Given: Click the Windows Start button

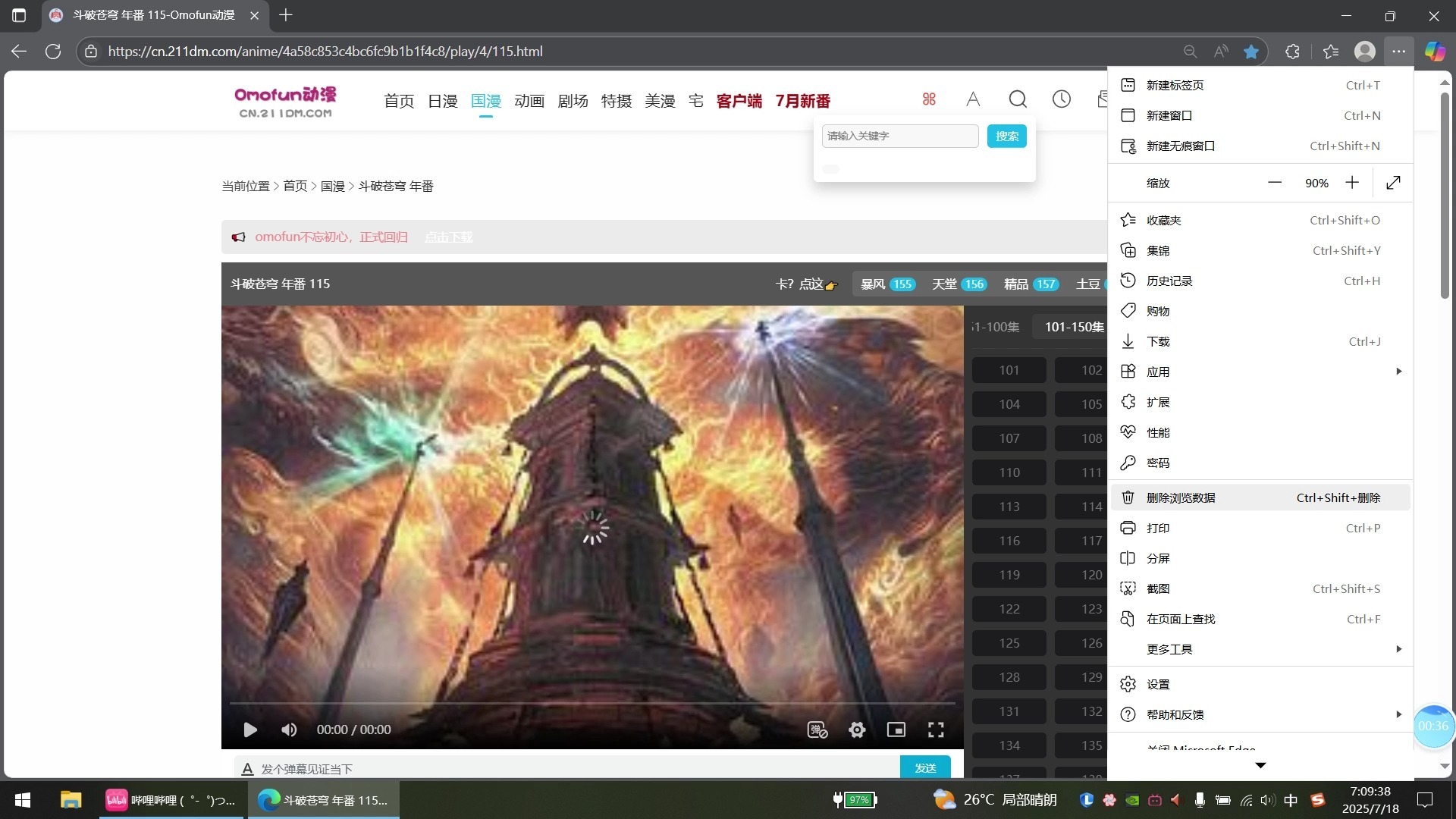Looking at the screenshot, I should click(23, 800).
